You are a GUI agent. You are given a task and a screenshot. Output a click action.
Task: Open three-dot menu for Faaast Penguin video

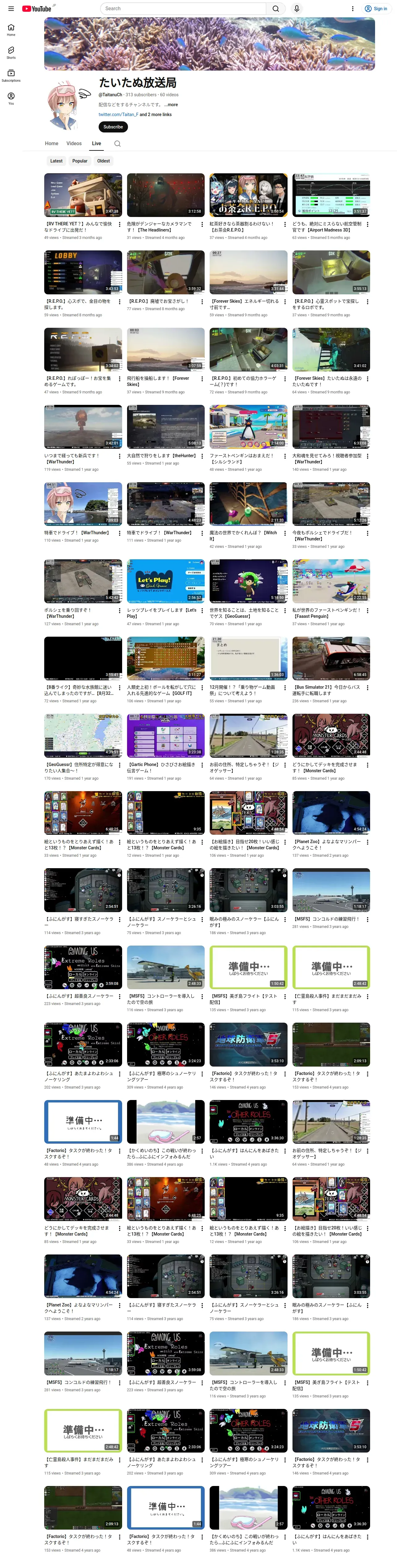(x=367, y=611)
